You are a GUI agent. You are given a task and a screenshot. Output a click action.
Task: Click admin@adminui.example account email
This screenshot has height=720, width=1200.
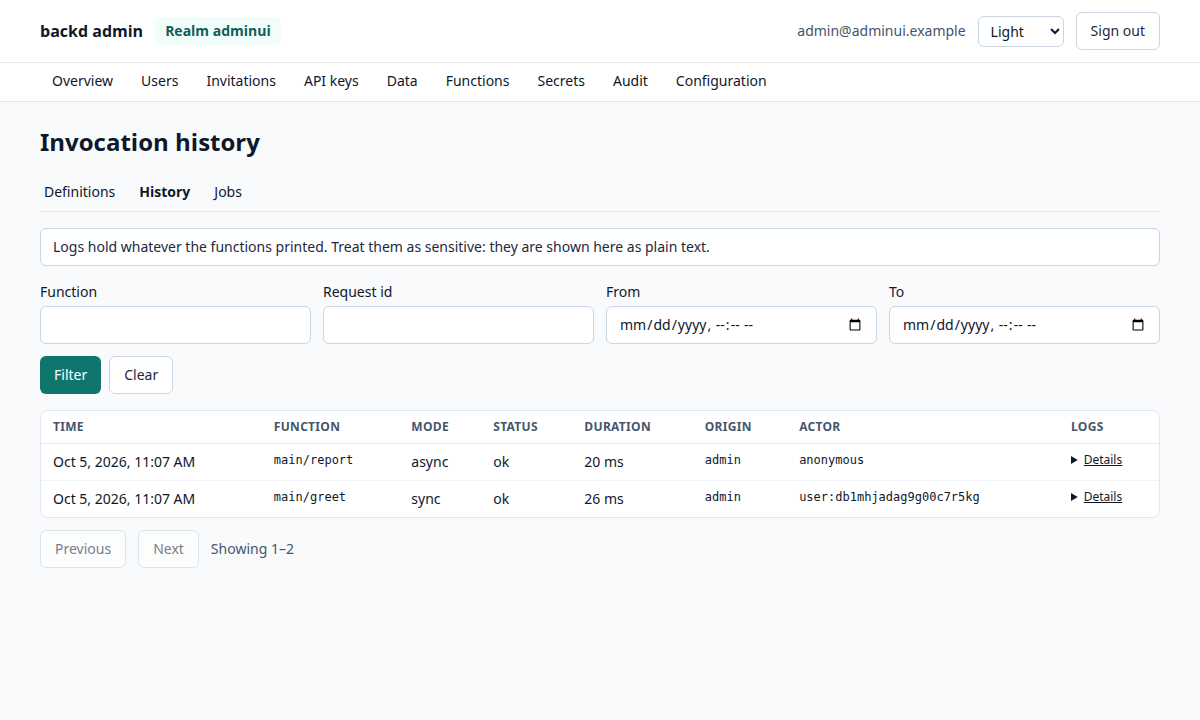(x=881, y=31)
